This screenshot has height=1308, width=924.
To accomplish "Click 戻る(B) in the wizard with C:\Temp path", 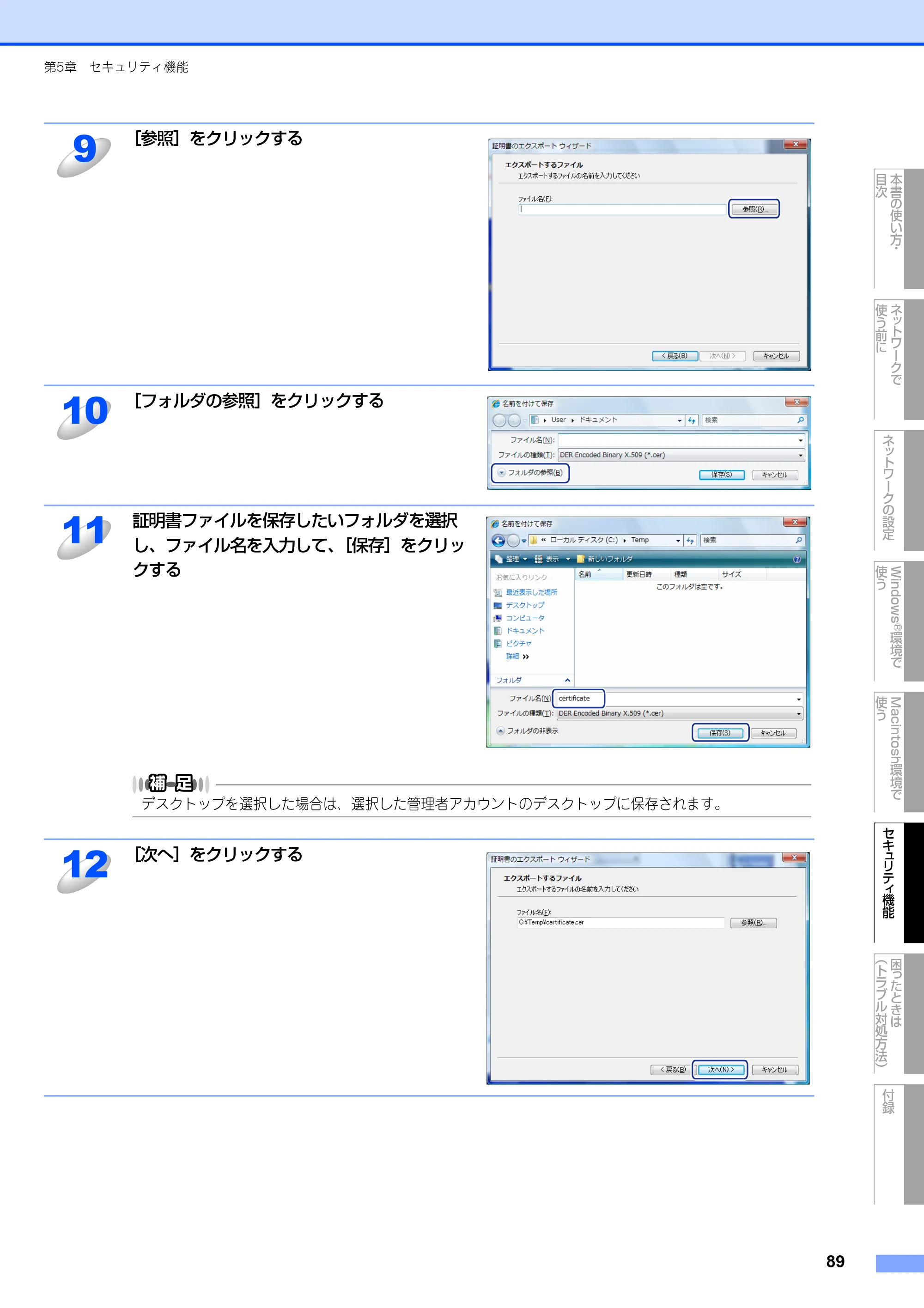I will pos(673,1070).
